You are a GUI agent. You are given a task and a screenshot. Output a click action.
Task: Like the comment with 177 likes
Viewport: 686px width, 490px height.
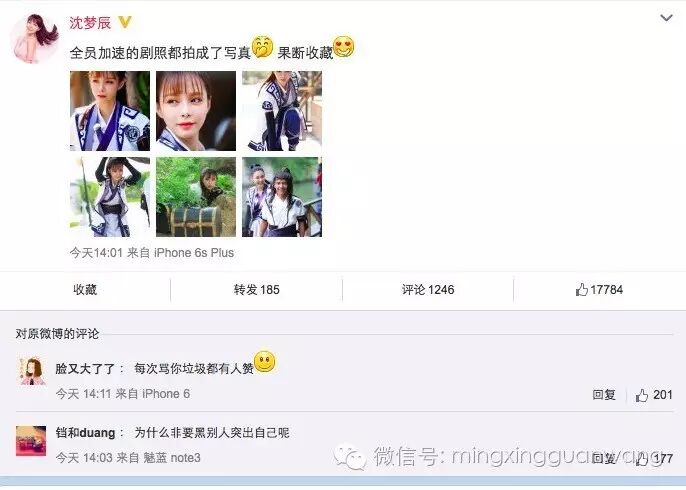654,458
